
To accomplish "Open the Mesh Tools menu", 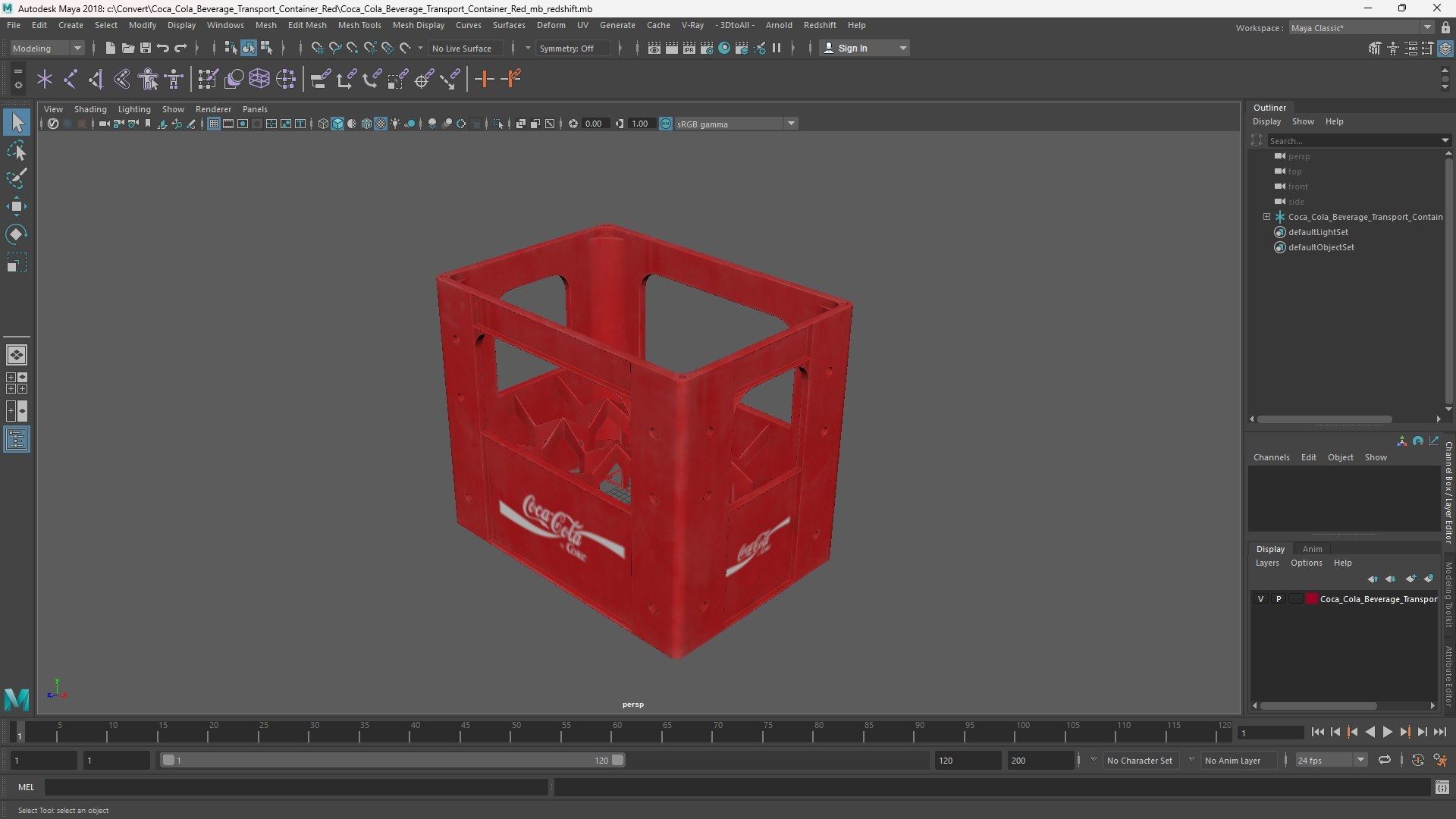I will (359, 25).
